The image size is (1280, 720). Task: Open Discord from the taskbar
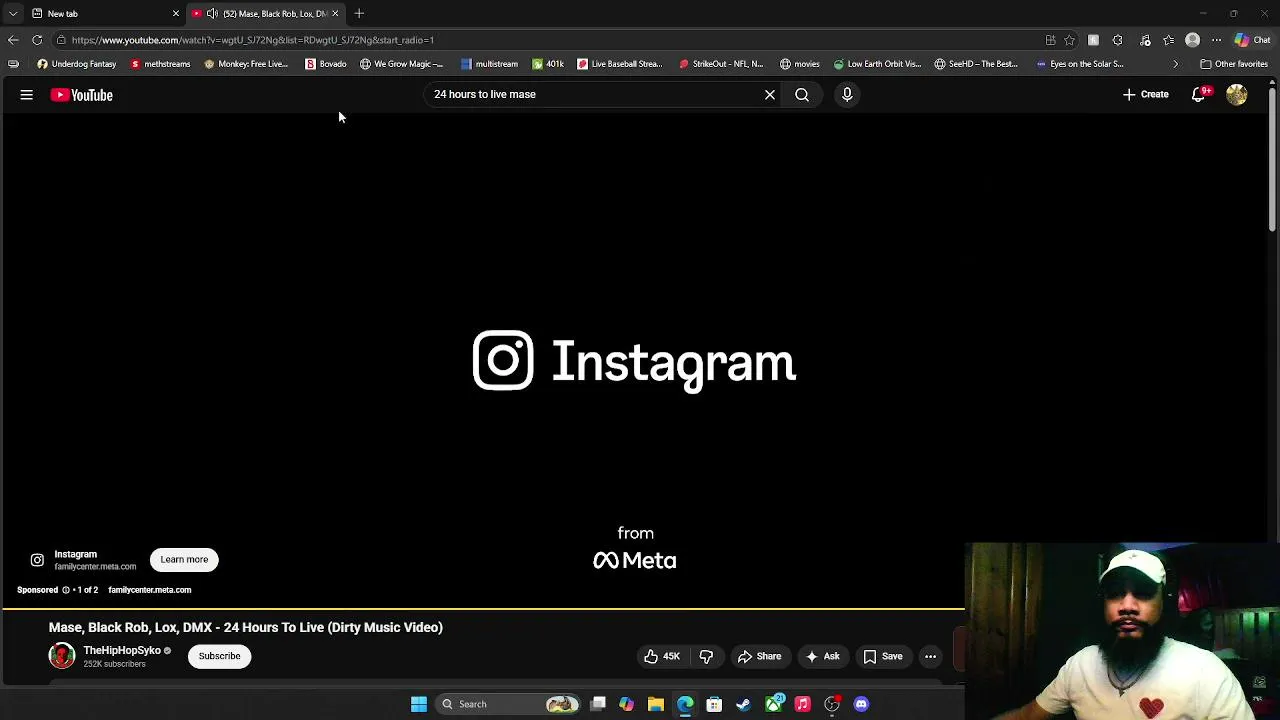861,704
